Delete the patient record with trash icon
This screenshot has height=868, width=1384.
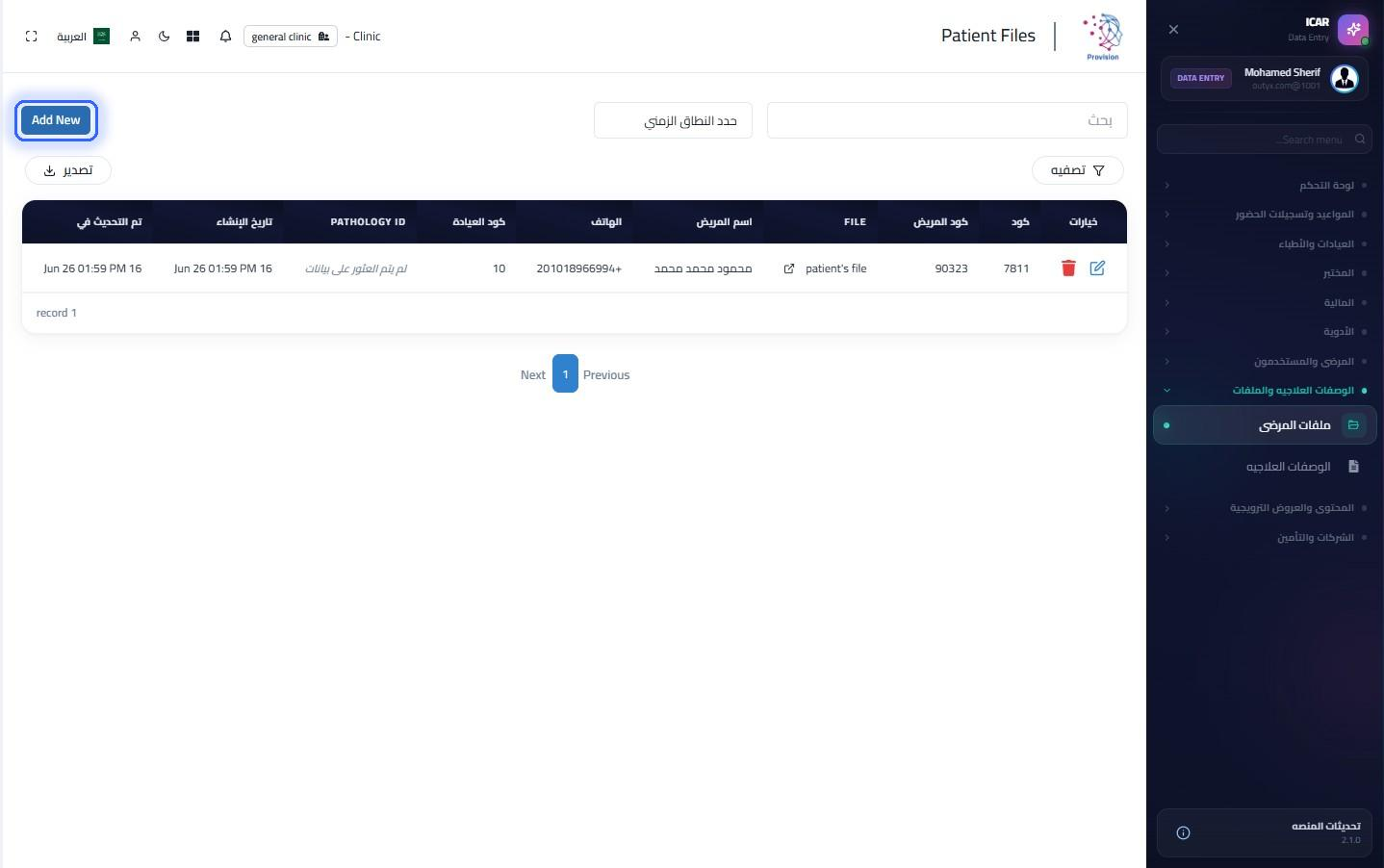tap(1068, 268)
